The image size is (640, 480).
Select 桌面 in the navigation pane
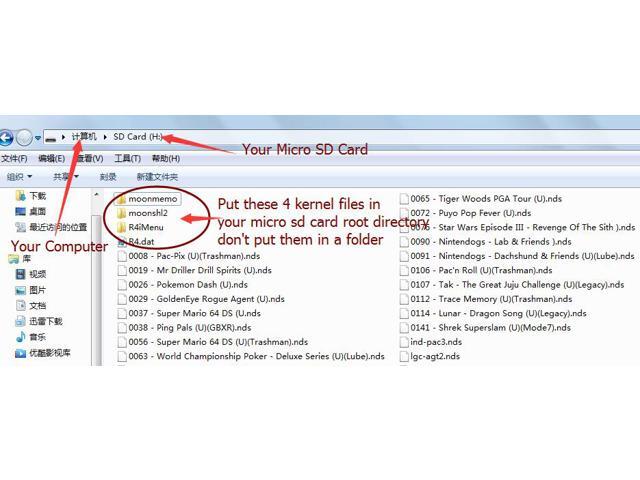pos(31,211)
